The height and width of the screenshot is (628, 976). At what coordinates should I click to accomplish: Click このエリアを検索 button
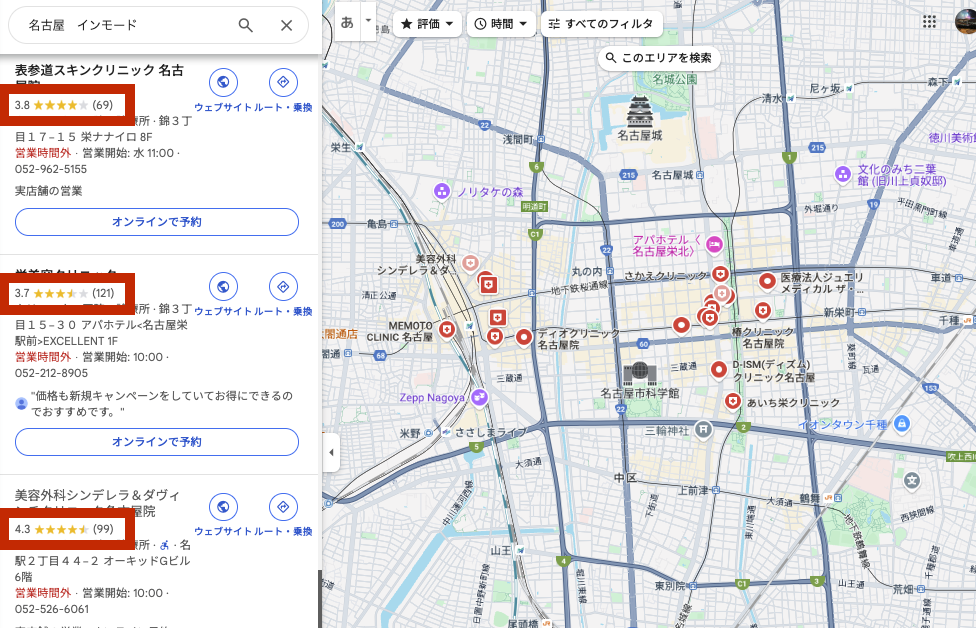[659, 58]
